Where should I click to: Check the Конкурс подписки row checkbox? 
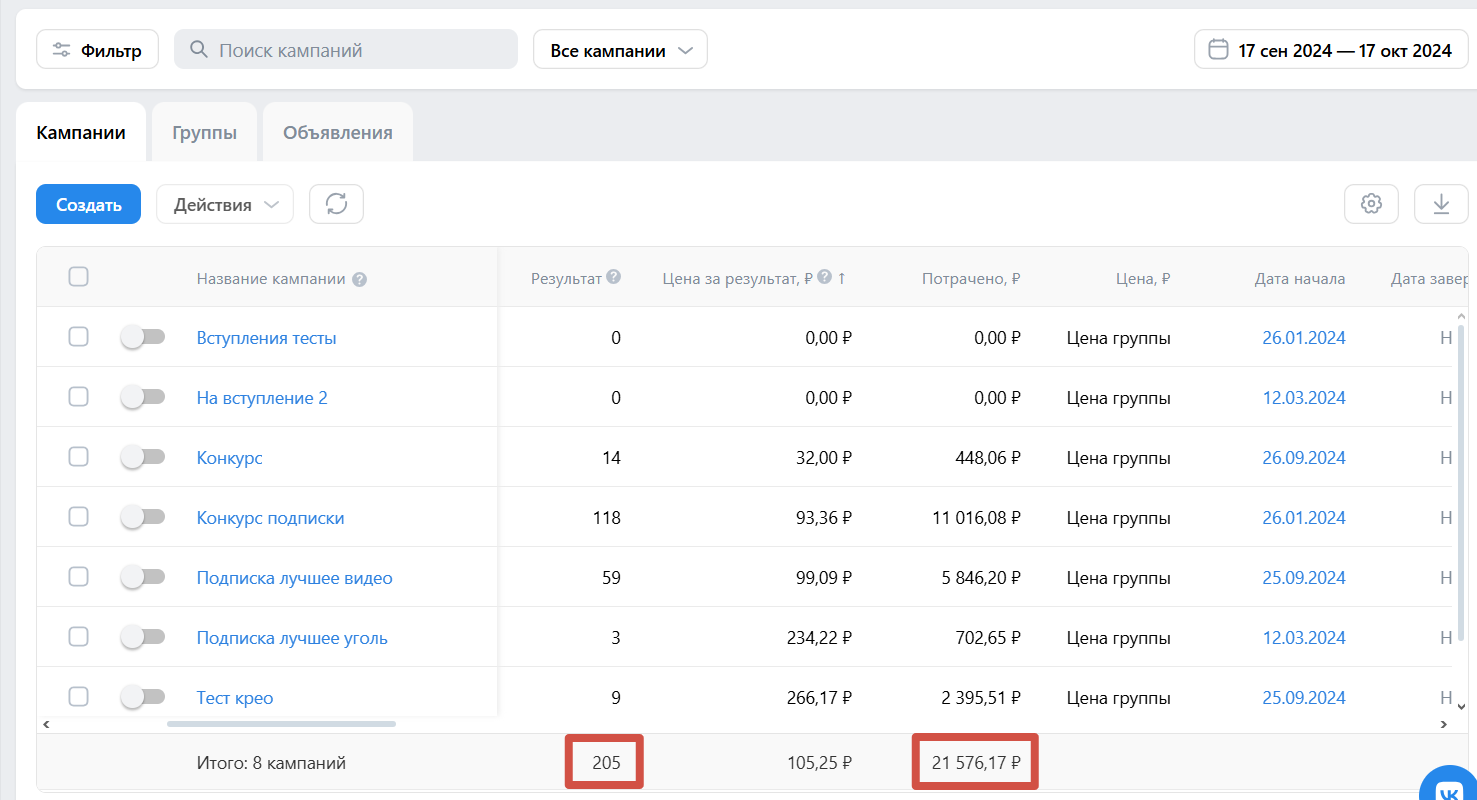78,517
